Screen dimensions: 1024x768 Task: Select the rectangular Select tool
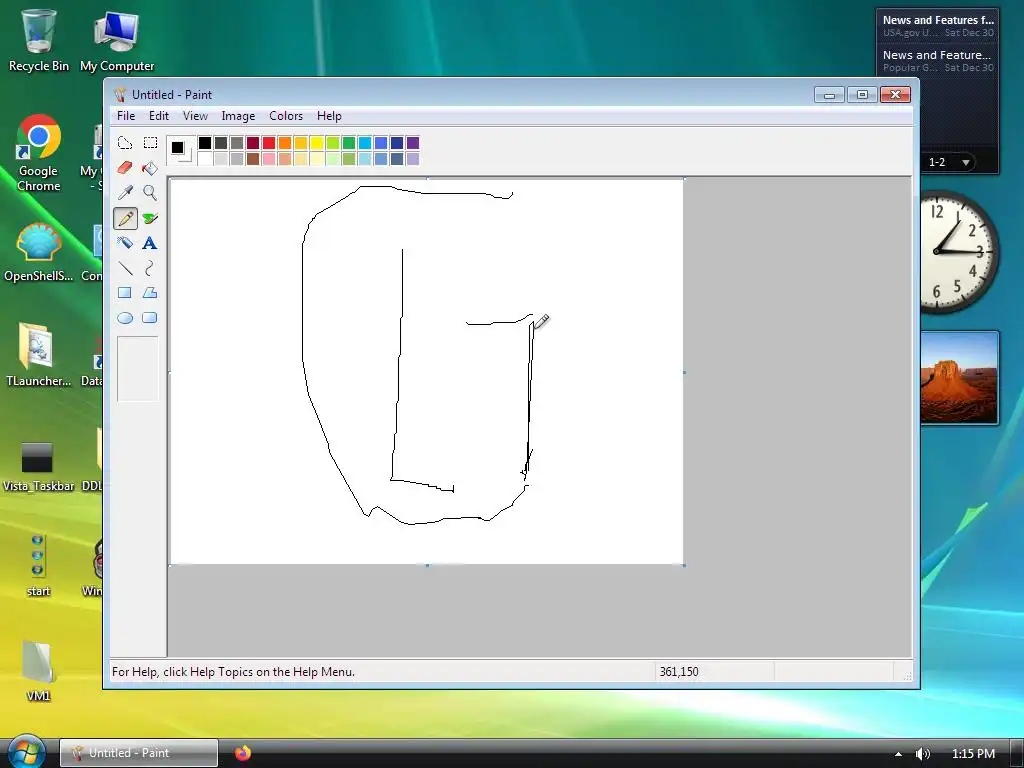pyautogui.click(x=150, y=143)
